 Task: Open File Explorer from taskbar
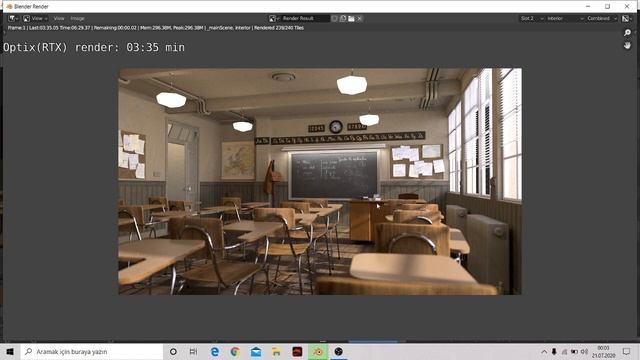point(276,351)
